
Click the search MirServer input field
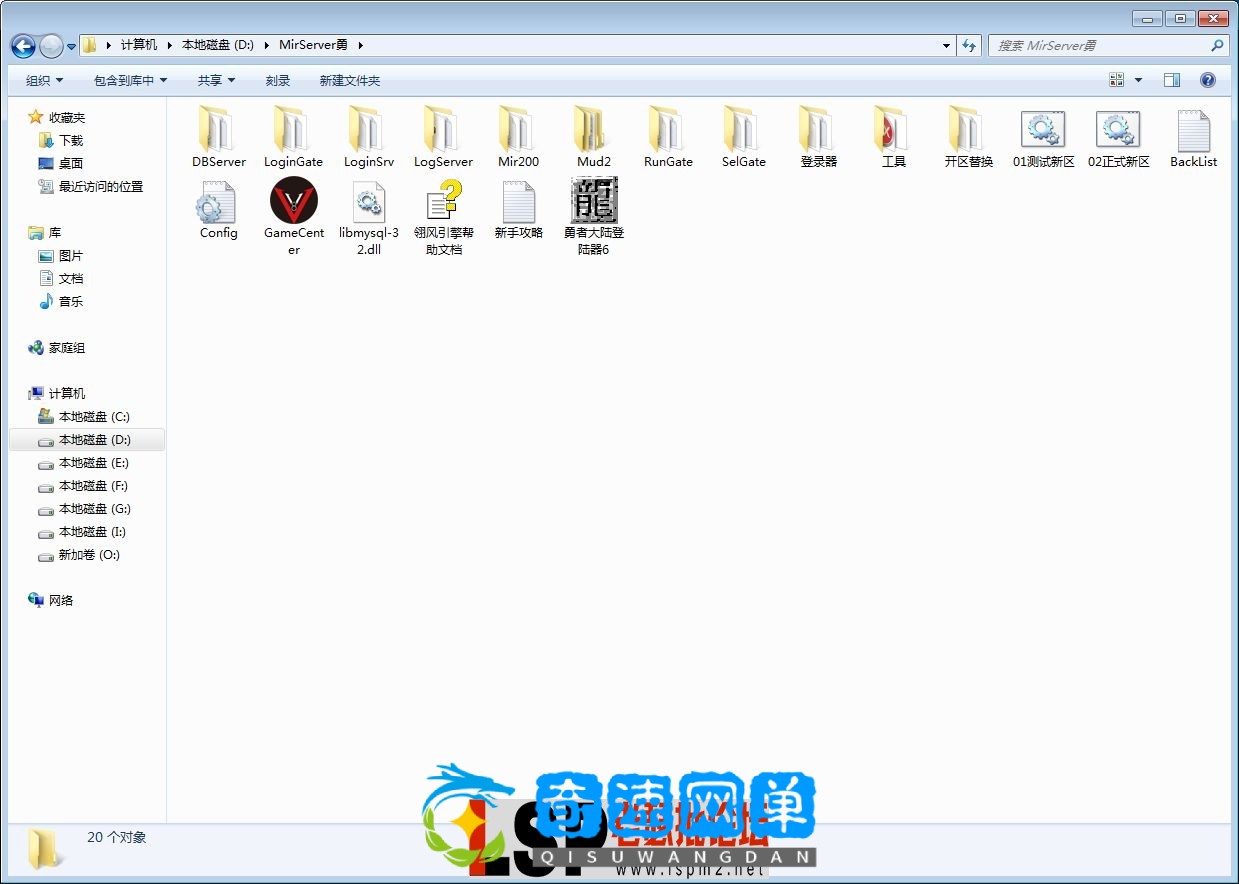1098,46
